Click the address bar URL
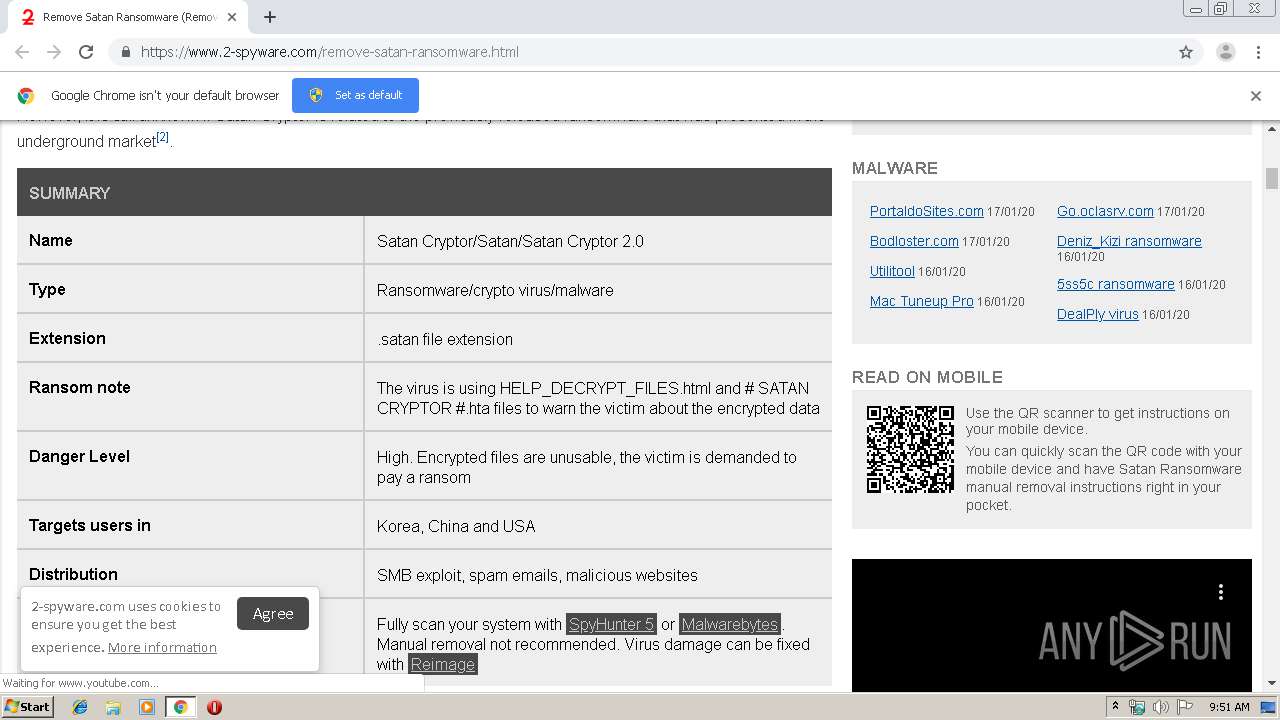This screenshot has width=1280, height=720. (x=330, y=52)
